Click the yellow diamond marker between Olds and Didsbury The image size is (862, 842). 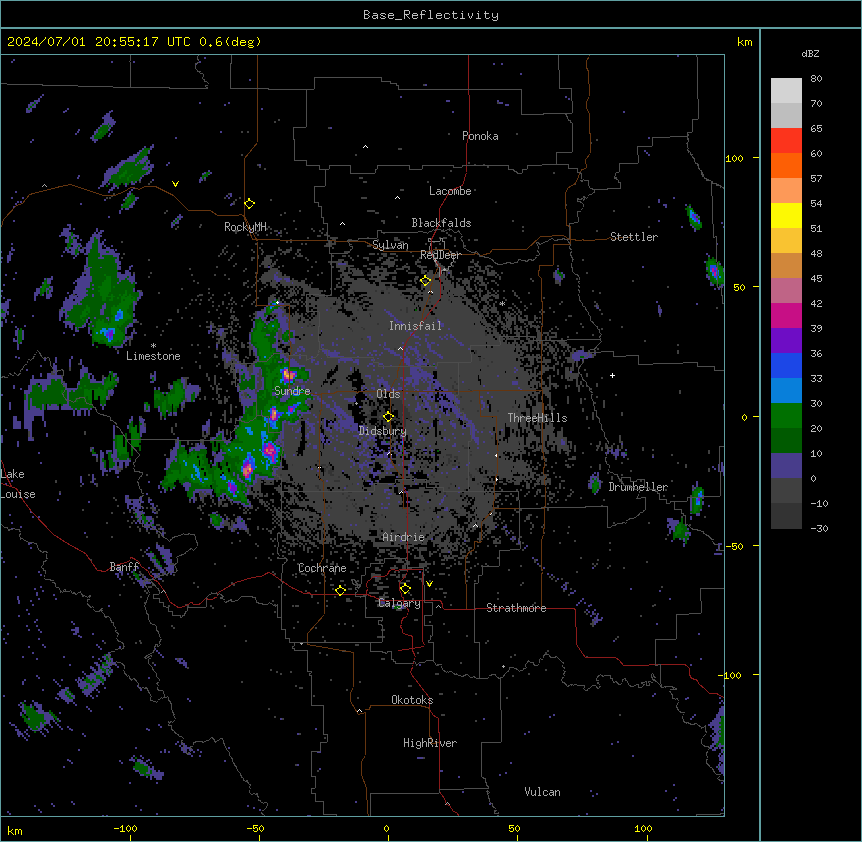point(388,417)
